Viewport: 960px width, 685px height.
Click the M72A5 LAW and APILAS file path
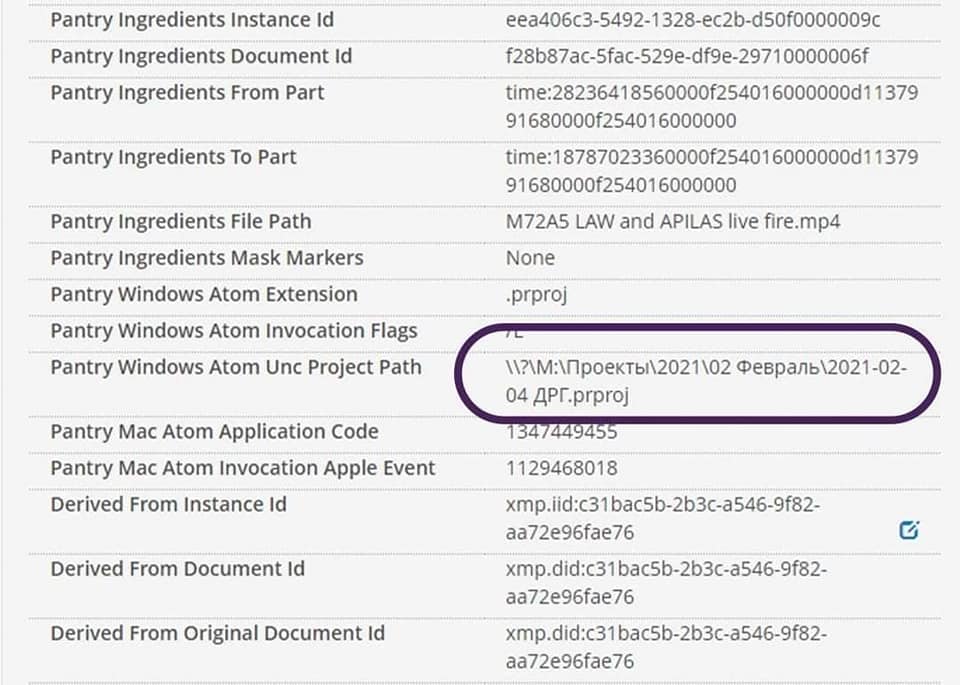(672, 221)
